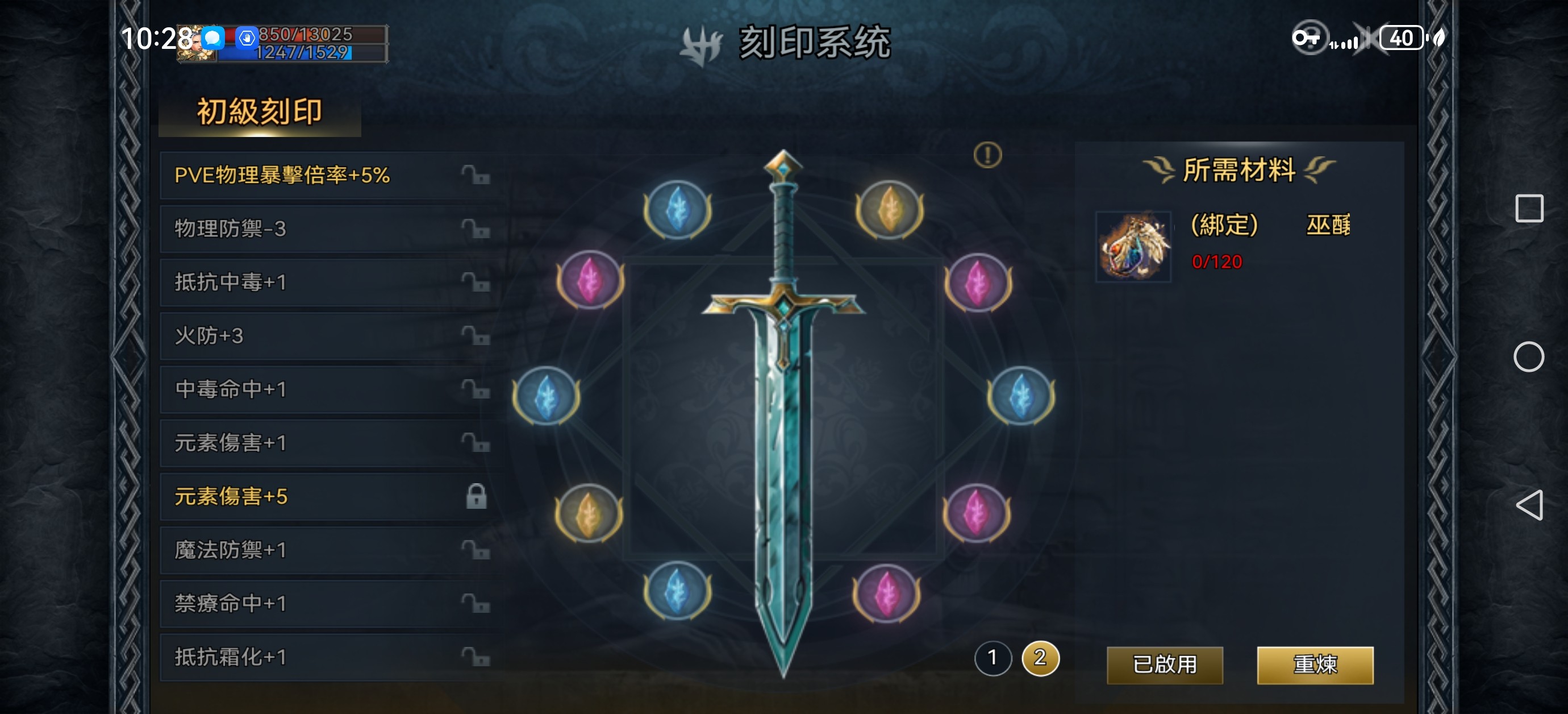
Task: Select the bottom-right pink rune gem
Action: (886, 593)
